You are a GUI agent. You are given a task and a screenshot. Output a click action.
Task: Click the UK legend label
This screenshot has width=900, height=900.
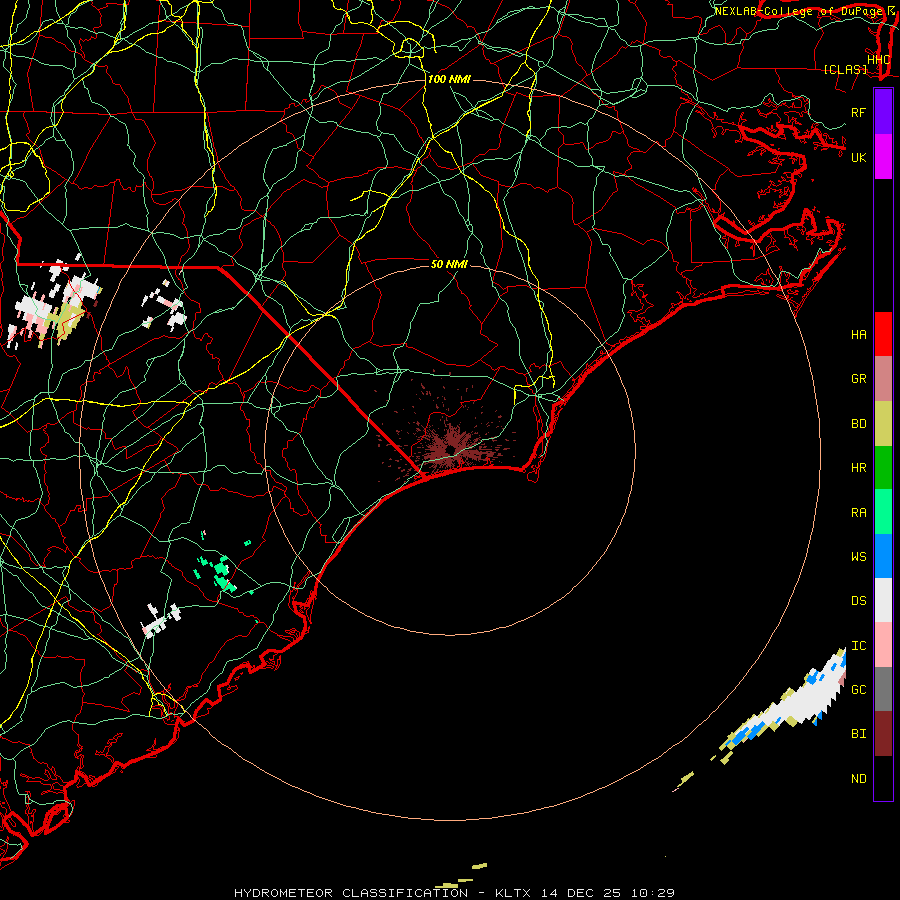pyautogui.click(x=858, y=157)
